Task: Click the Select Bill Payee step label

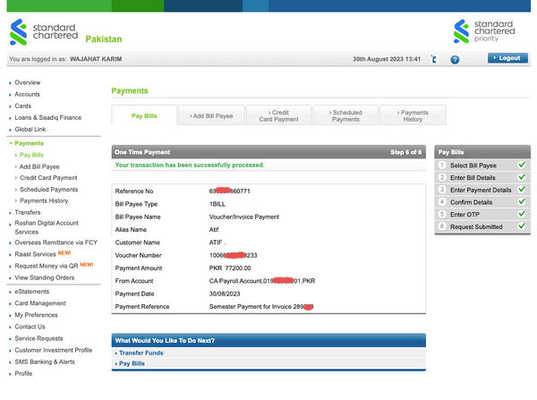Action: pyautogui.click(x=473, y=165)
